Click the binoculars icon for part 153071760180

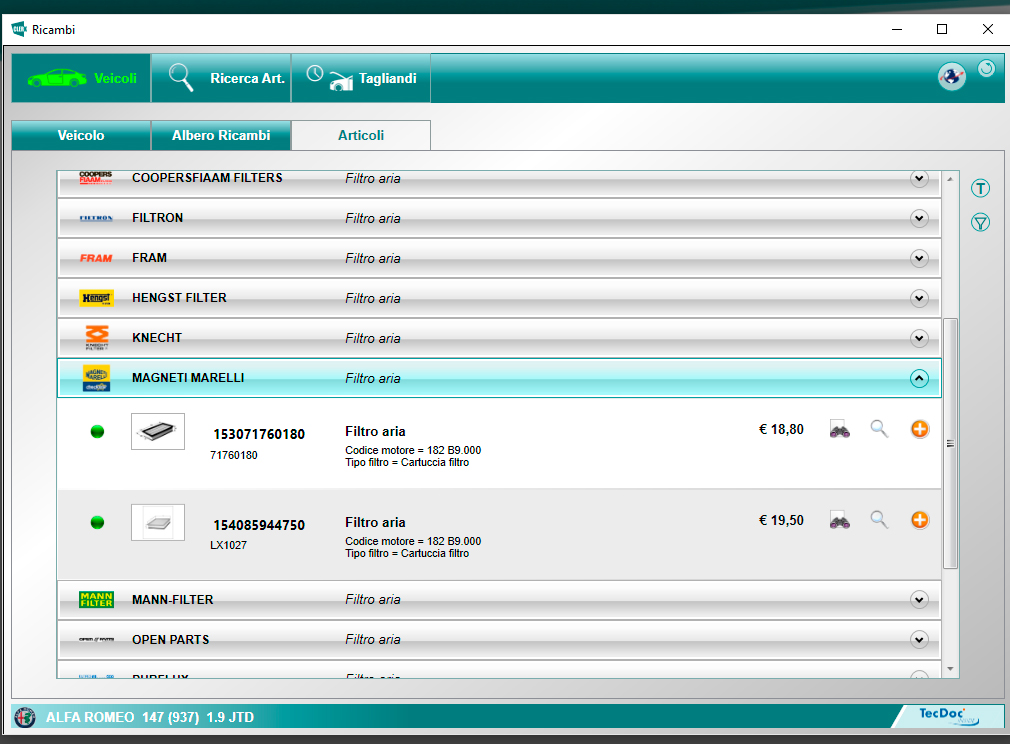pos(839,430)
